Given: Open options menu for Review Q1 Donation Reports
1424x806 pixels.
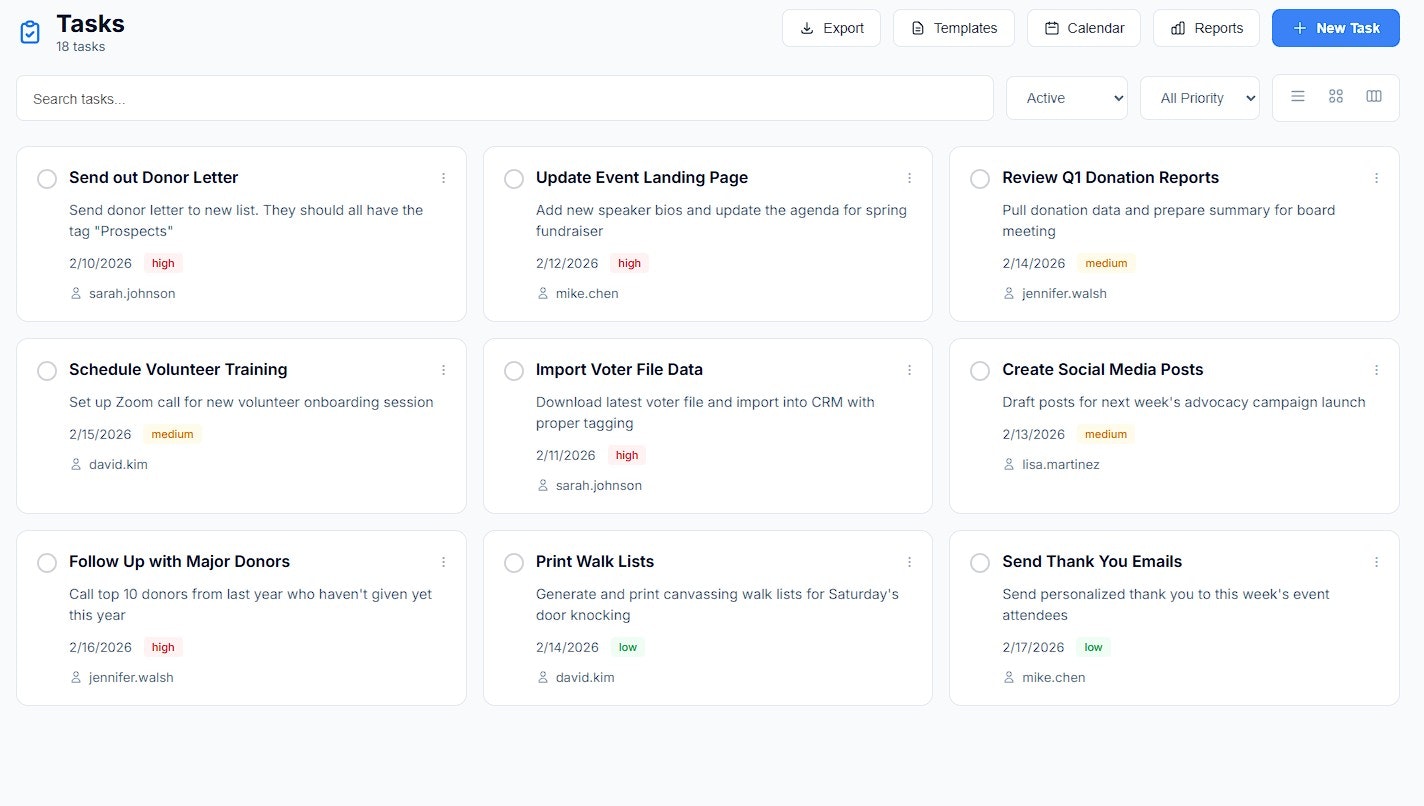Looking at the screenshot, I should pos(1376,178).
